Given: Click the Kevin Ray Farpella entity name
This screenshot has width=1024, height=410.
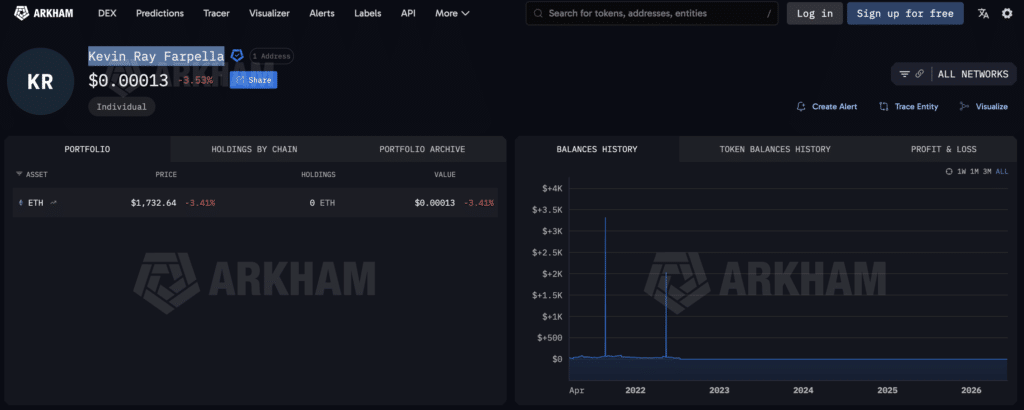Looking at the screenshot, I should click(156, 56).
